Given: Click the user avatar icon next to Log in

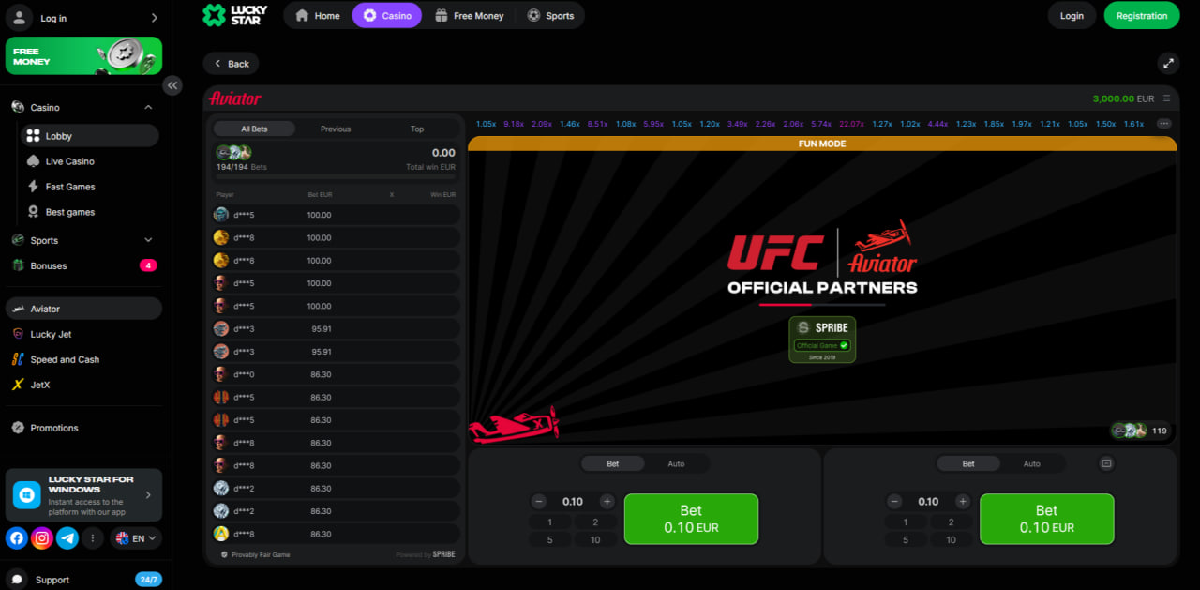Looking at the screenshot, I should tap(20, 17).
